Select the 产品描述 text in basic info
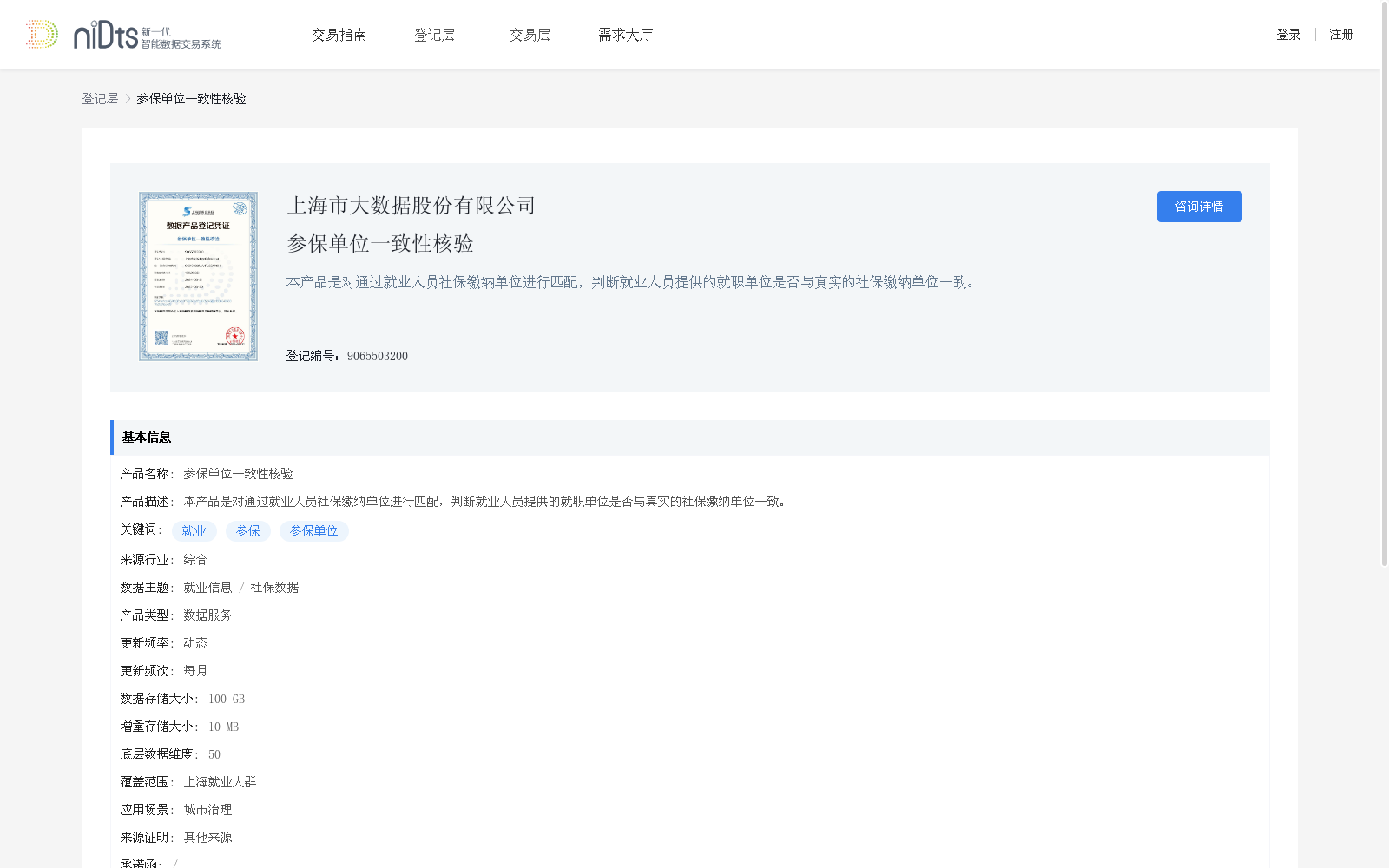Screen dimensions: 1389x868 (x=486, y=502)
